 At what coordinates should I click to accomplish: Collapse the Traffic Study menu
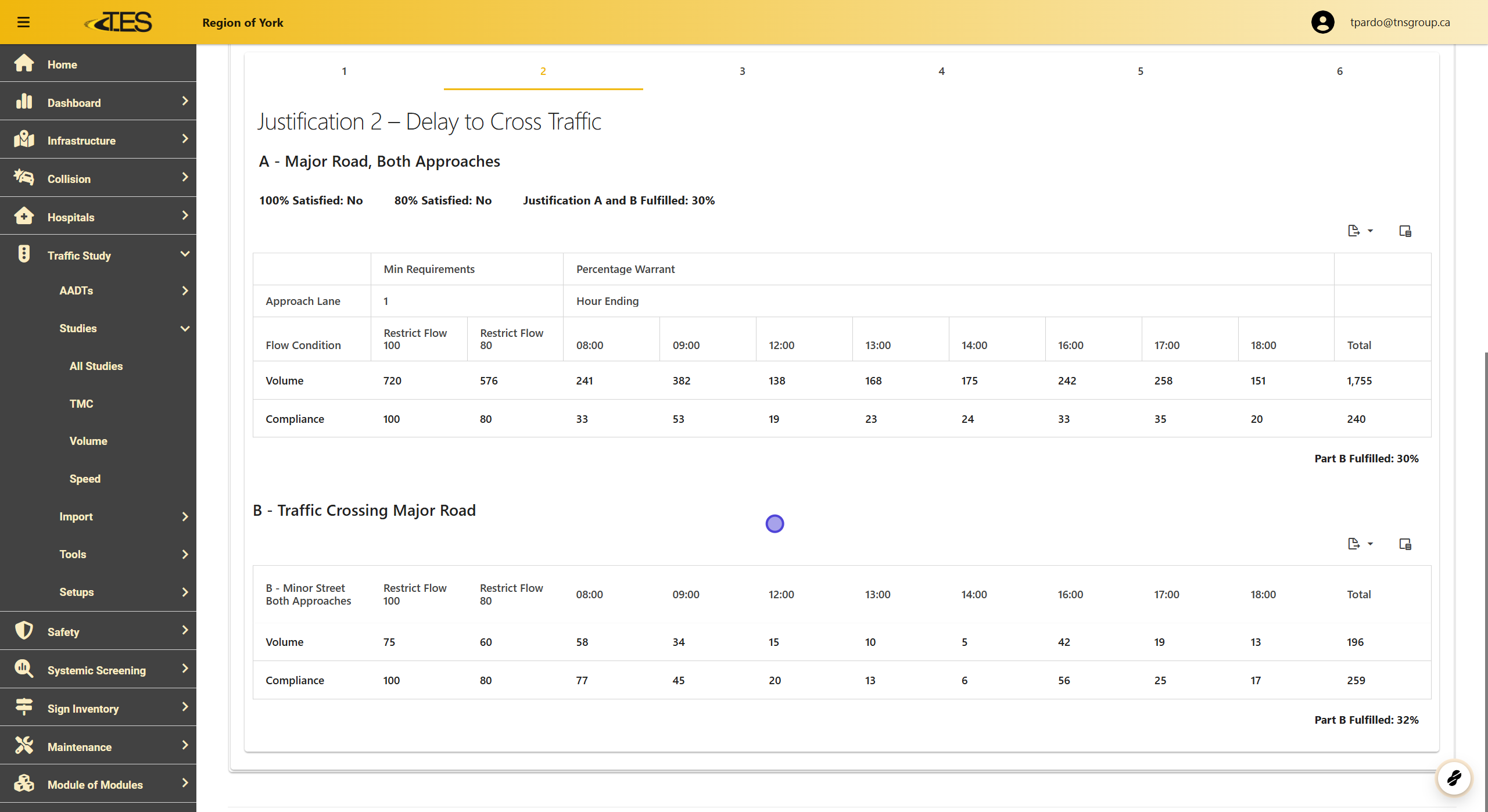[x=185, y=254]
